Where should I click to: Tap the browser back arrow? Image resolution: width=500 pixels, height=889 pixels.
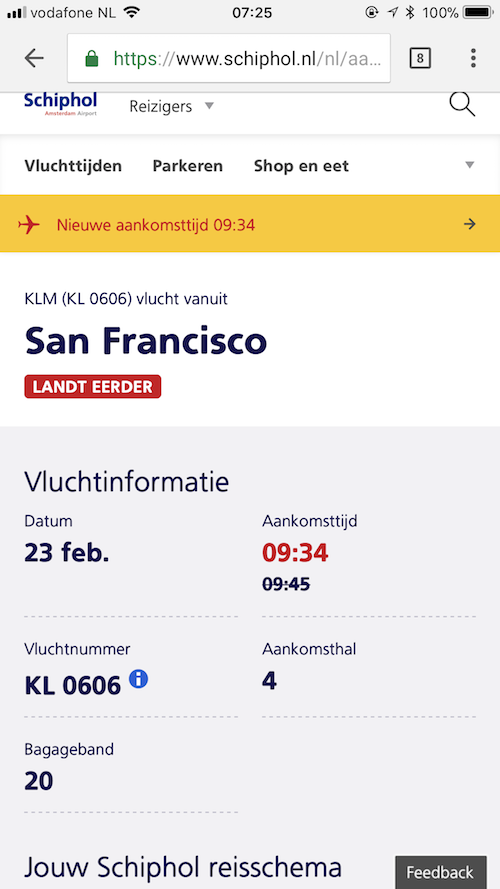(x=34, y=58)
